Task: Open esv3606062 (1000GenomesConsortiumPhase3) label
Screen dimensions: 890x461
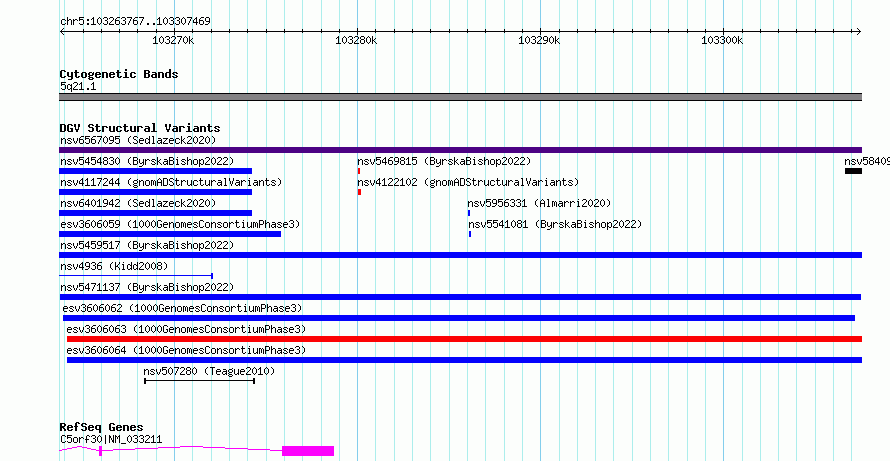Action: 182,308
